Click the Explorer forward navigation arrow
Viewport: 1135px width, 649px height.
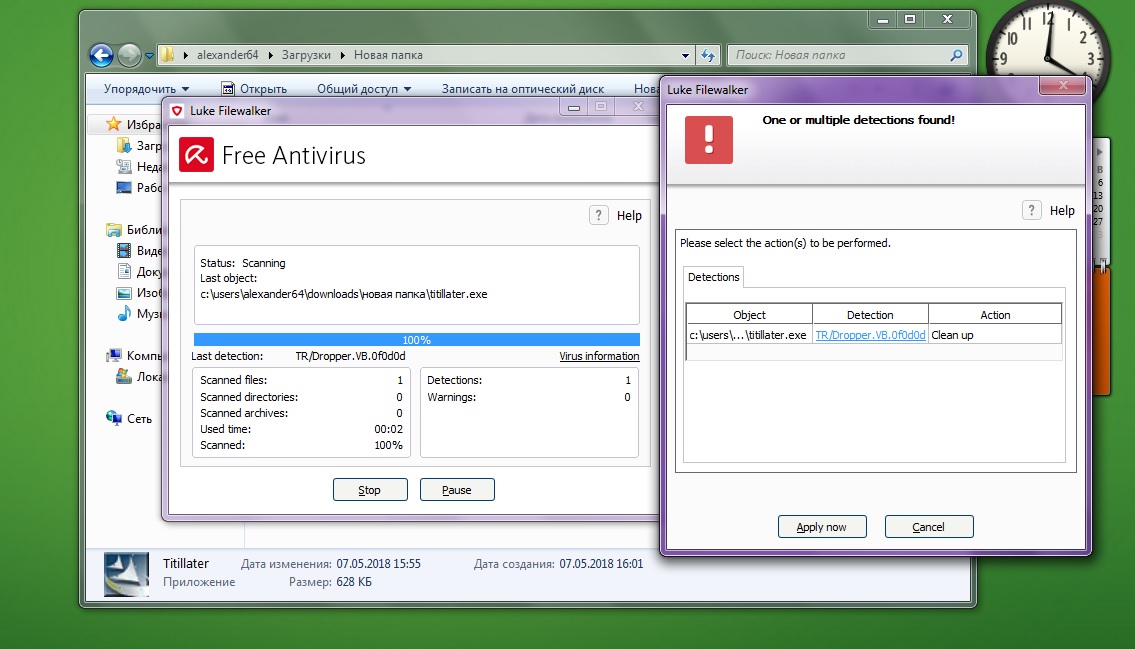click(x=129, y=55)
